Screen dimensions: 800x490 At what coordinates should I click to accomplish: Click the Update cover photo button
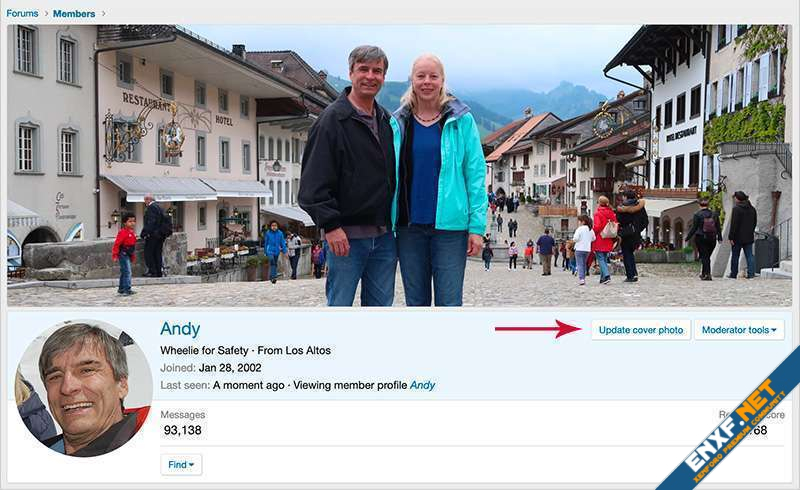coord(641,330)
